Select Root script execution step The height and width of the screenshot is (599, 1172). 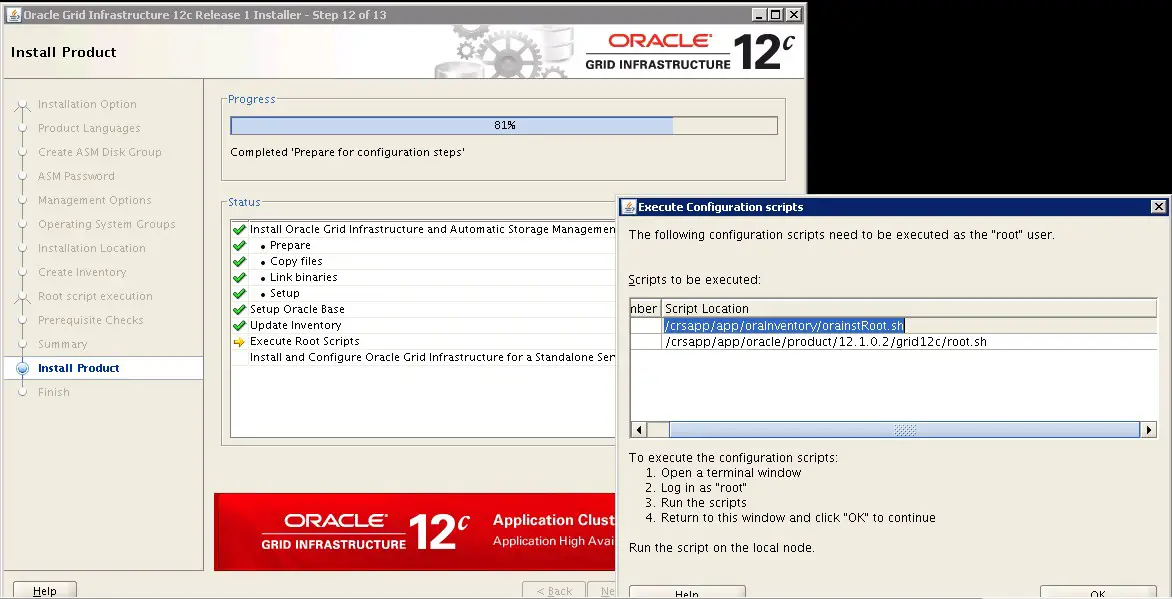95,295
